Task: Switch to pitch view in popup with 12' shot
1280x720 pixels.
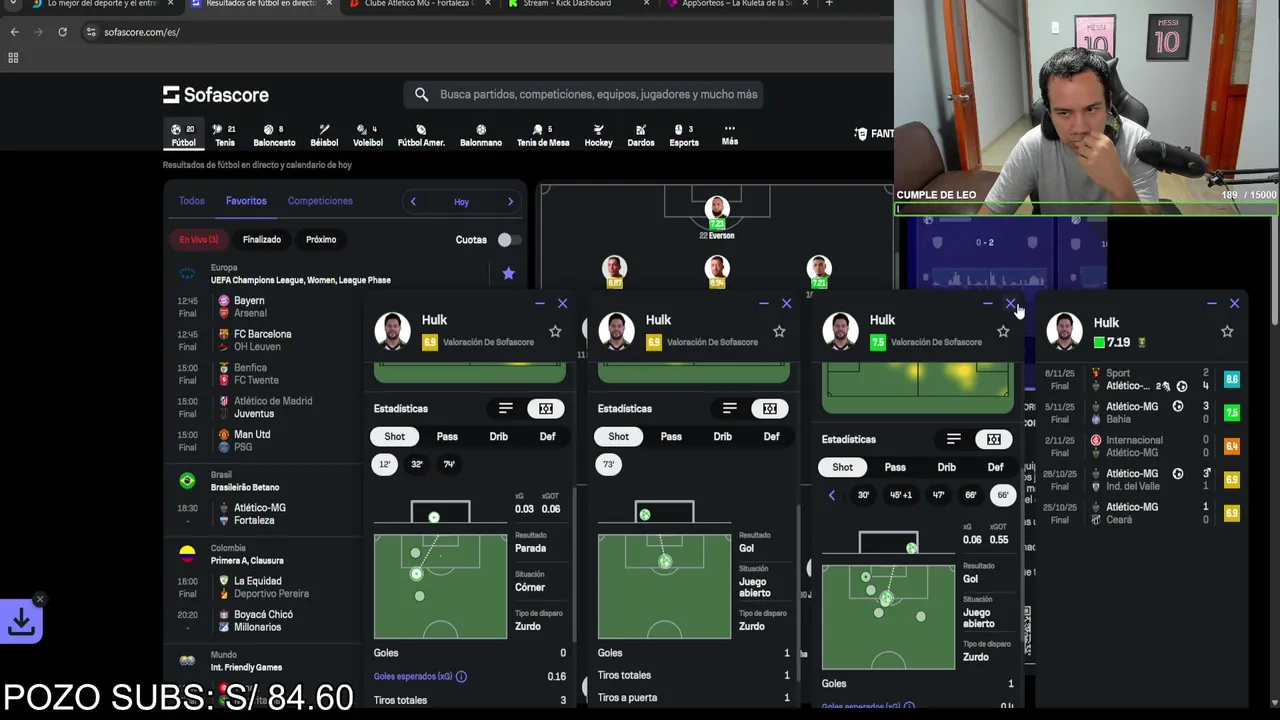Action: (546, 408)
